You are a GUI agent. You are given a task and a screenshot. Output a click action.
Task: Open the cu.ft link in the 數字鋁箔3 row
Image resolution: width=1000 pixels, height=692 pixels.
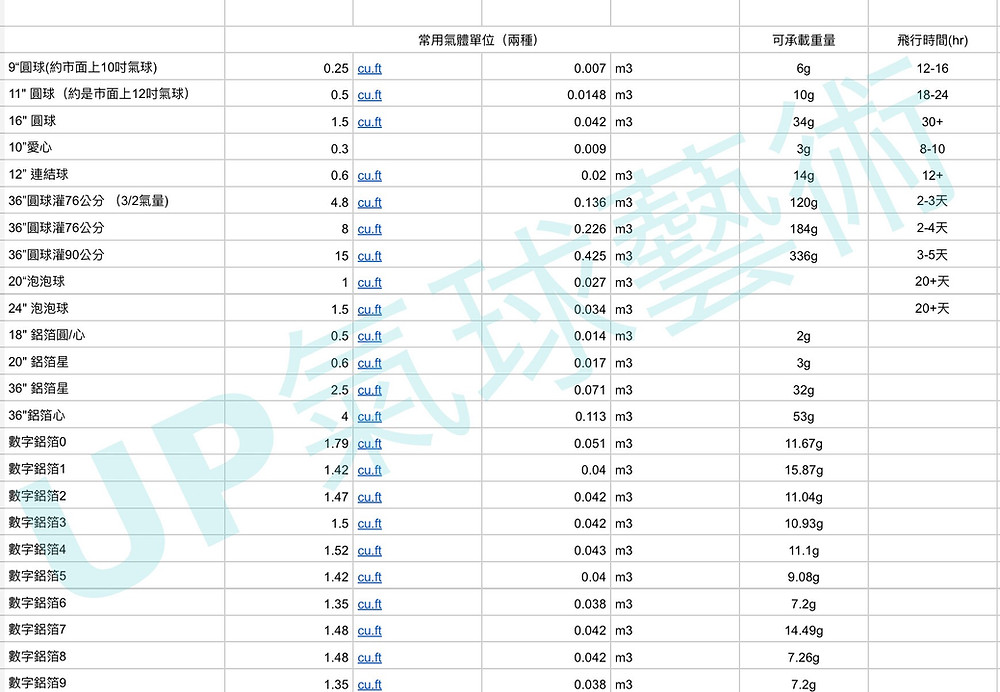[369, 524]
